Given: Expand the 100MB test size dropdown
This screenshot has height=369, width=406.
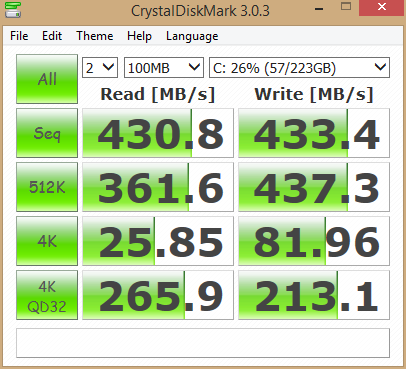Looking at the screenshot, I should (164, 68).
